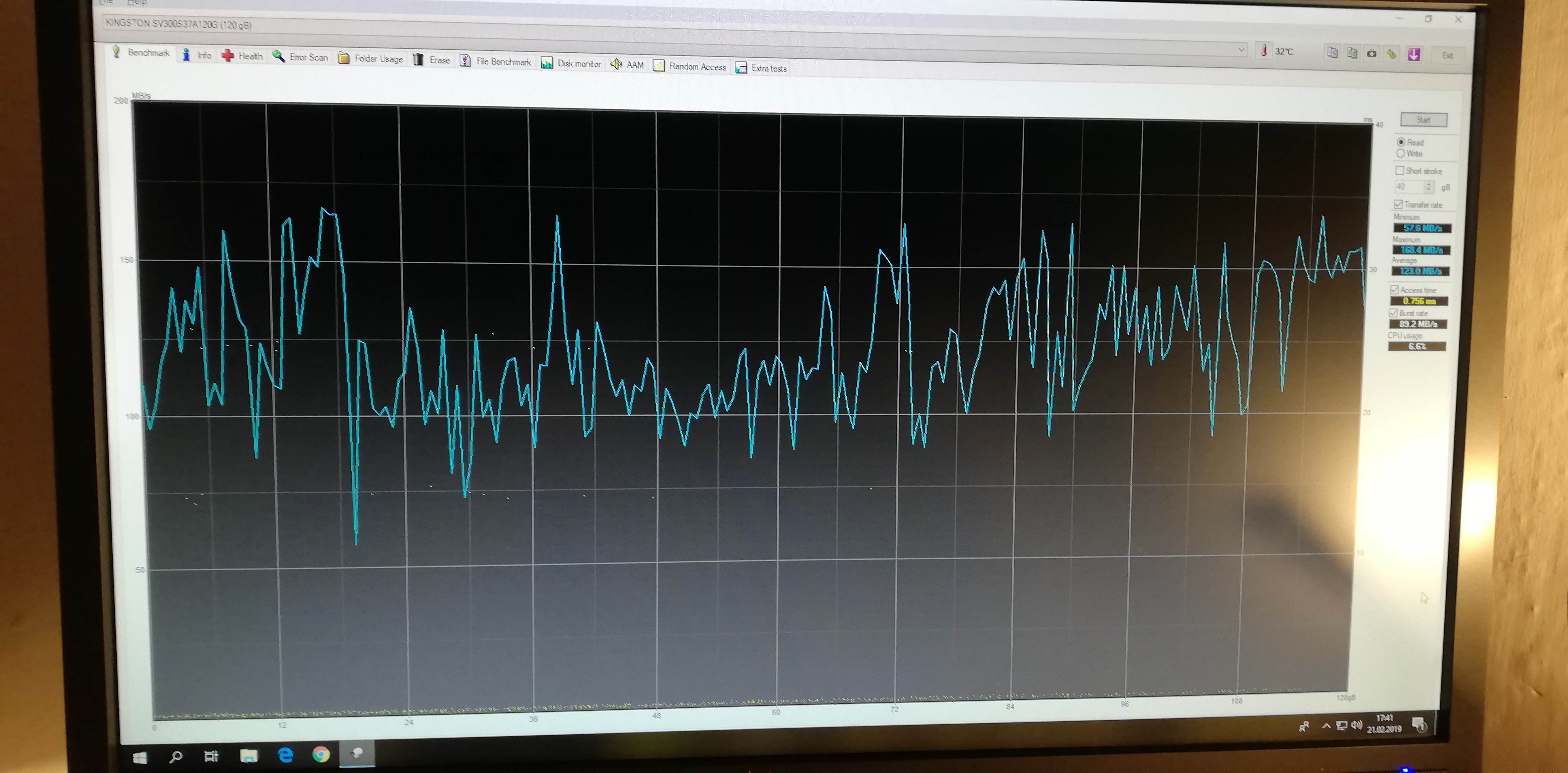This screenshot has height=773, width=1568.
Task: Click the green options tool icon
Action: coord(1391,54)
